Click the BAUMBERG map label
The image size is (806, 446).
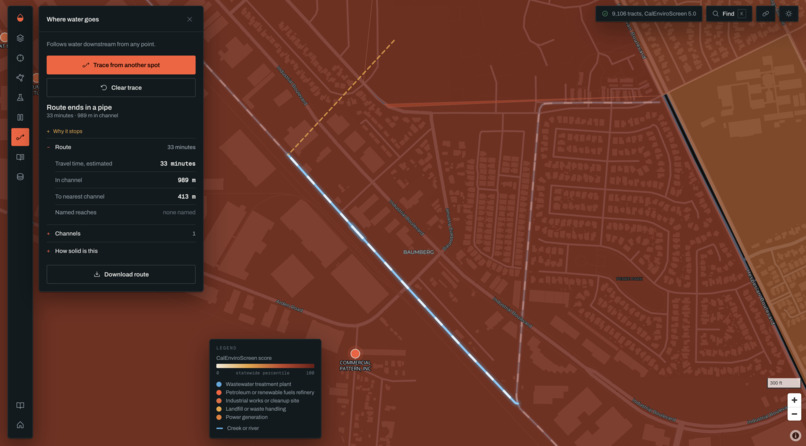pos(418,252)
